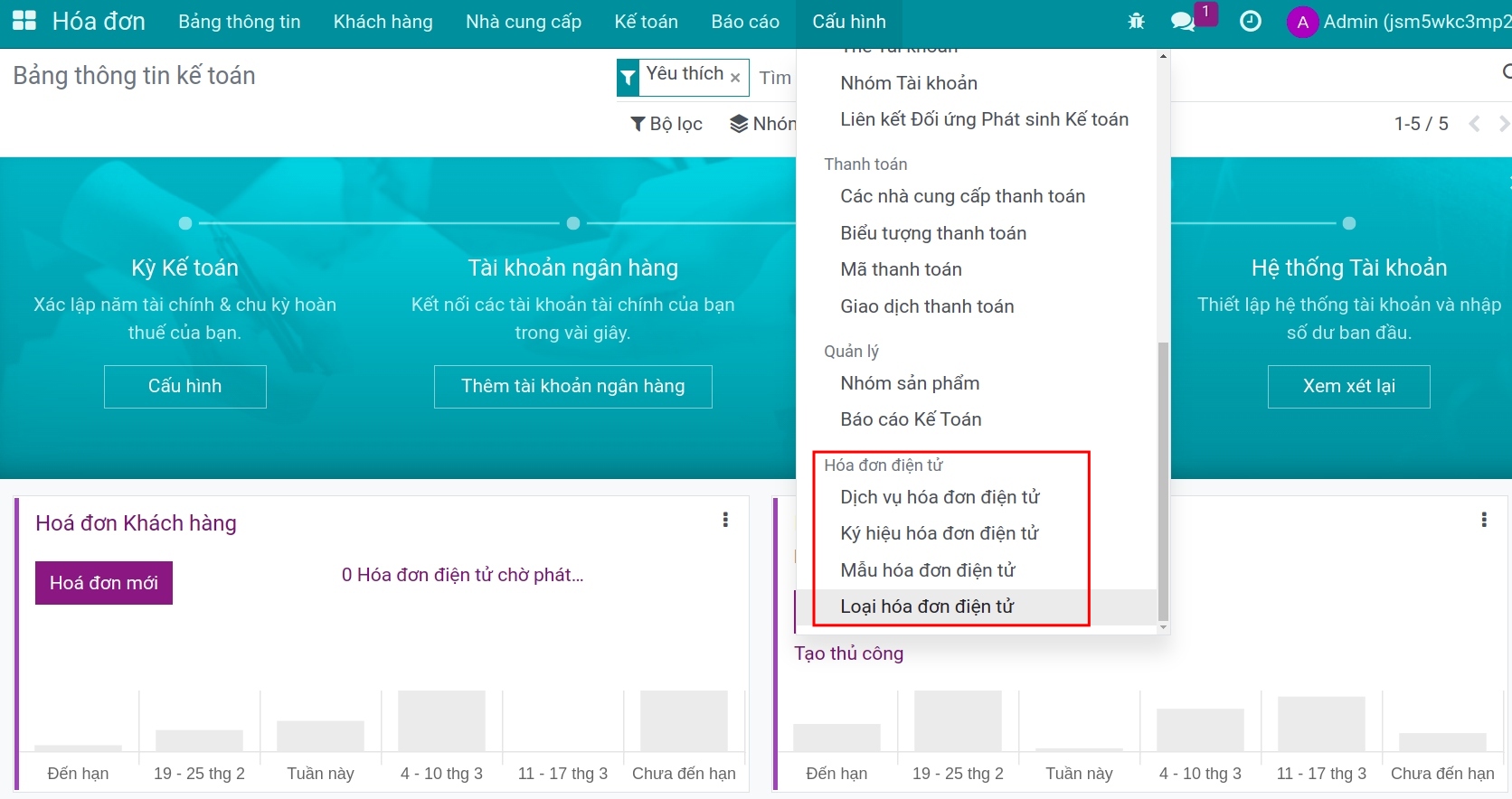The image size is (1512, 799).
Task: Select Giao dịch thanh toán entry
Action: click(977, 306)
